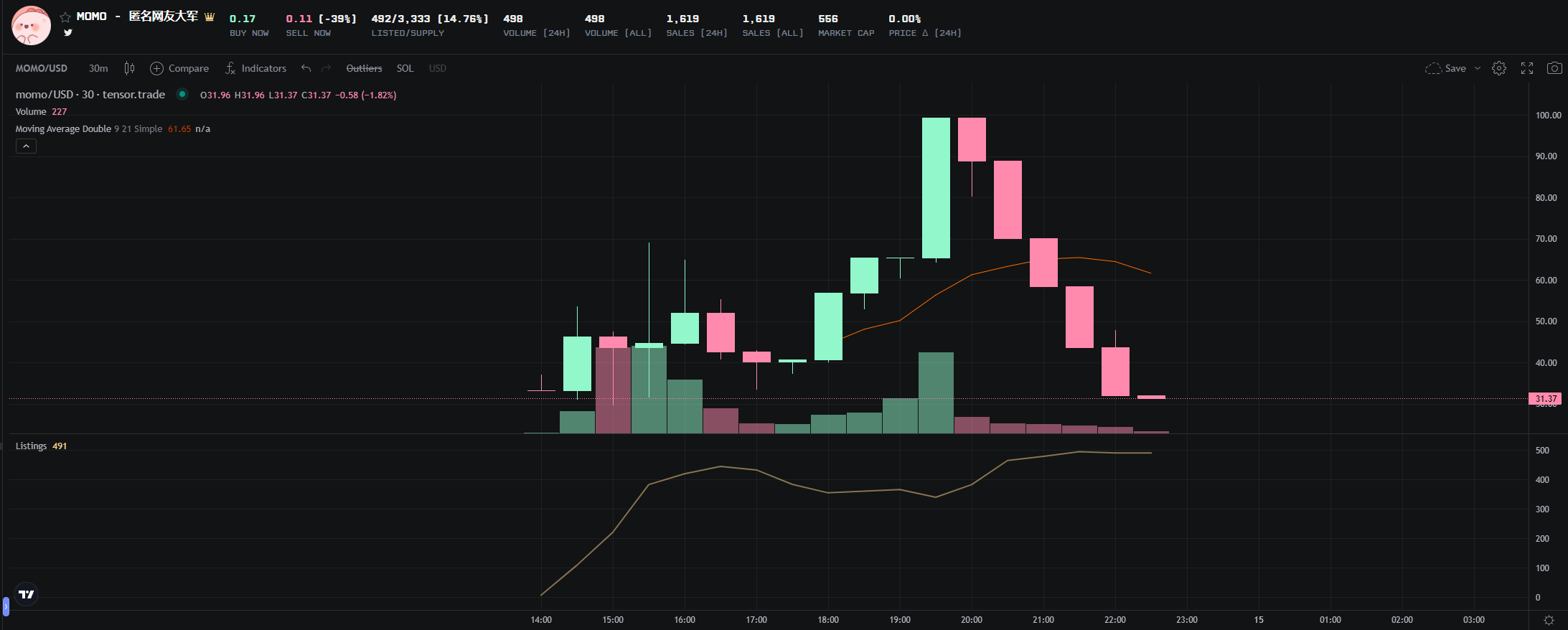Click the Listings 491 pane legend

42,446
